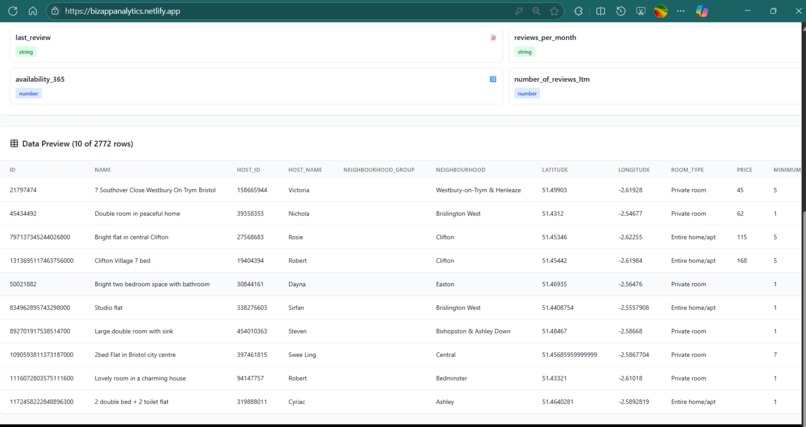Click neighbourhood Bedminster cell
Screen dimensions: 806x427
click(451, 379)
